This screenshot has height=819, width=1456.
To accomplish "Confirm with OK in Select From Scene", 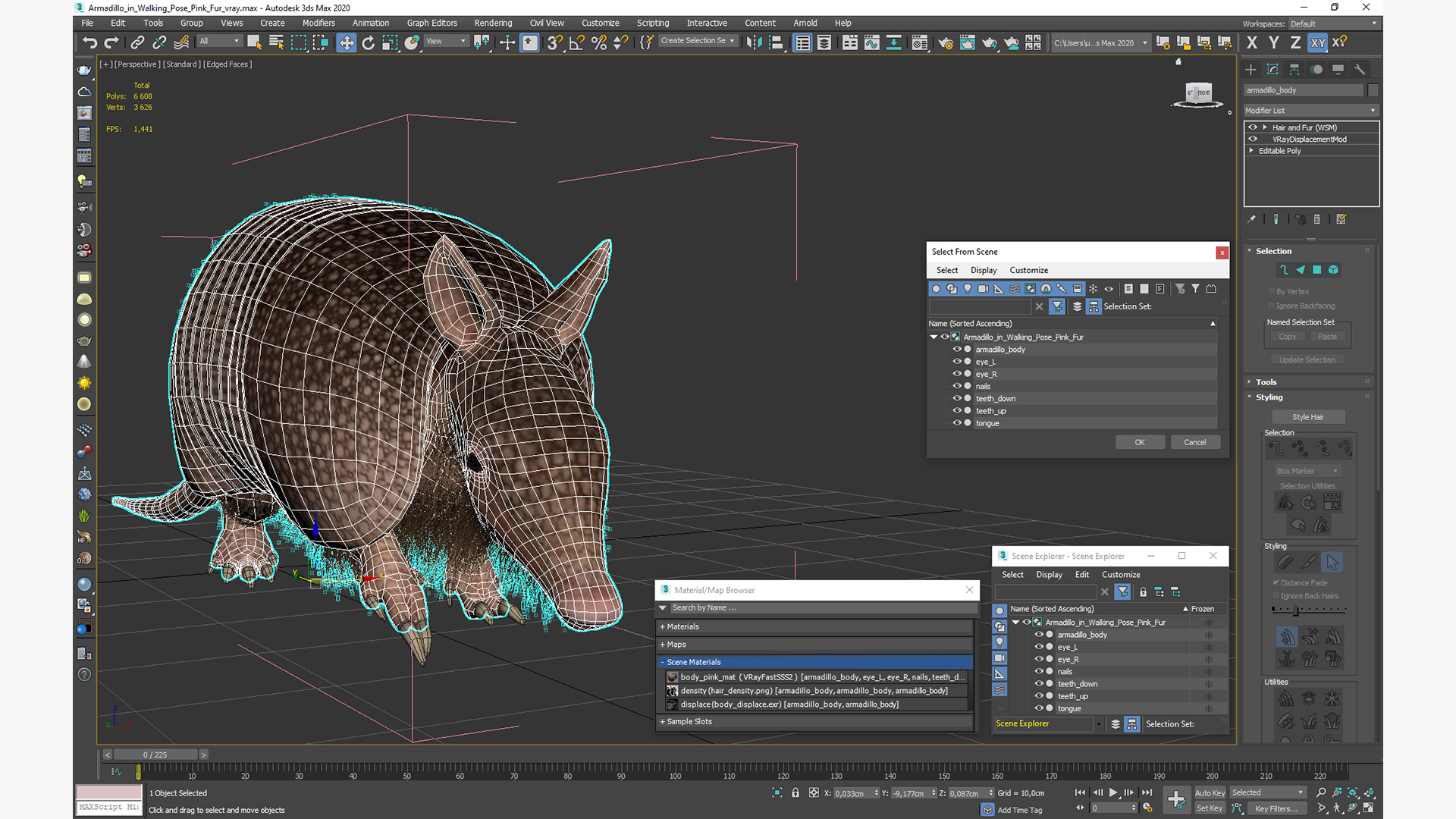I will 1140,442.
